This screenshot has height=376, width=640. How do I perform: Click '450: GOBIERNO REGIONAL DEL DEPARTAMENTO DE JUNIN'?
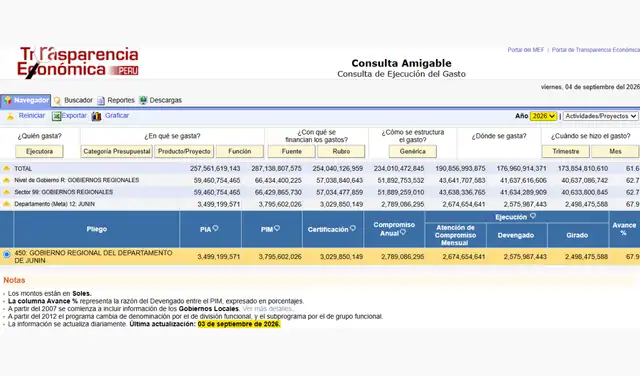click(93, 256)
